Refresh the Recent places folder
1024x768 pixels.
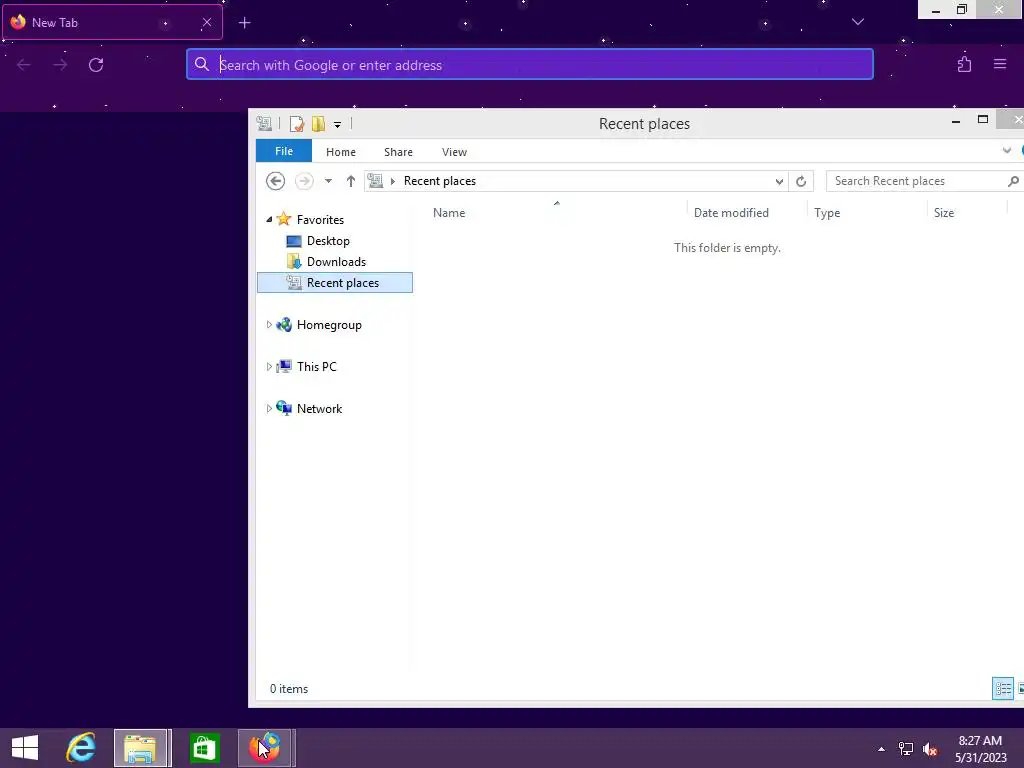[801, 182]
